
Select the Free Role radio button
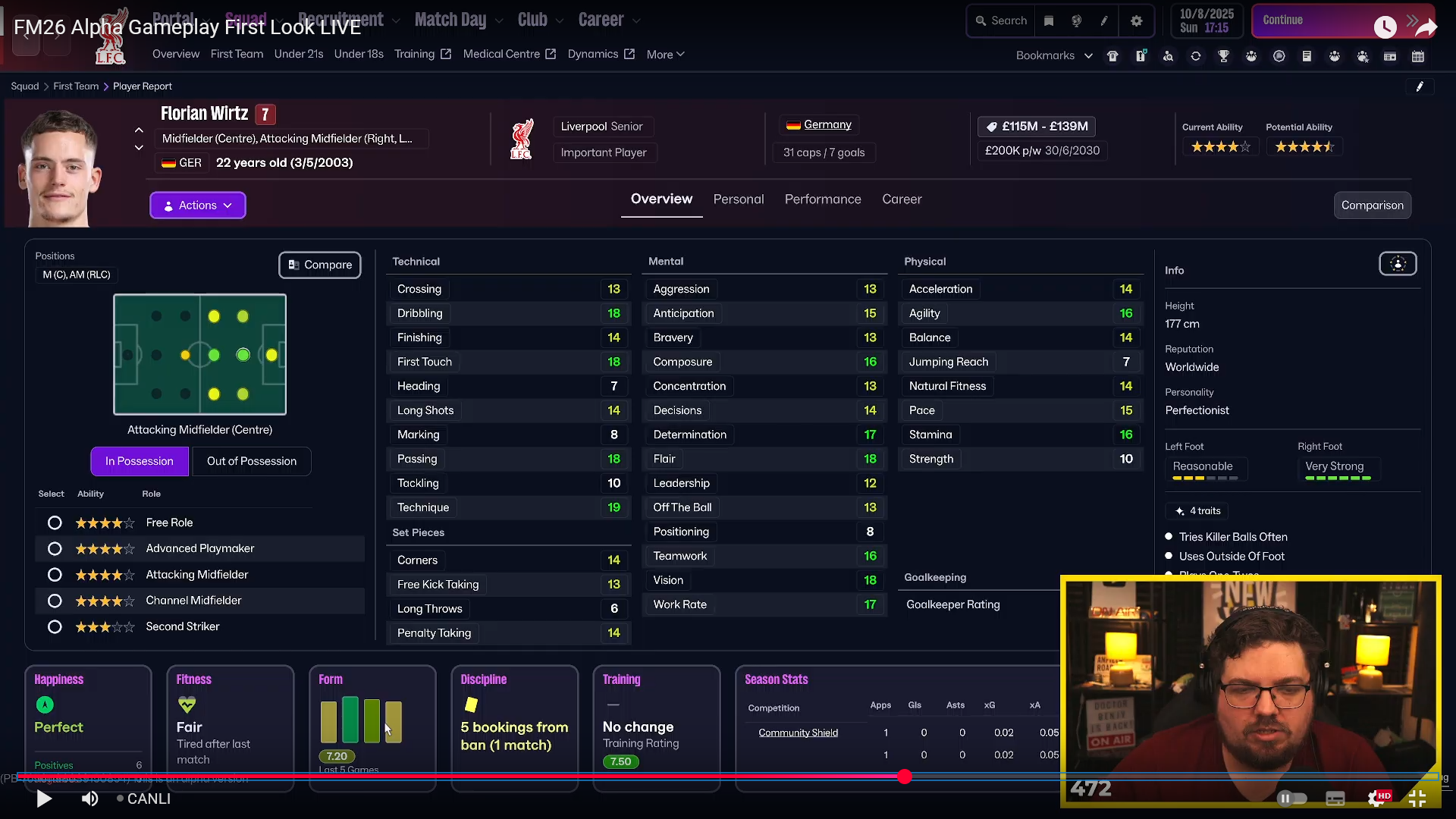[x=55, y=522]
